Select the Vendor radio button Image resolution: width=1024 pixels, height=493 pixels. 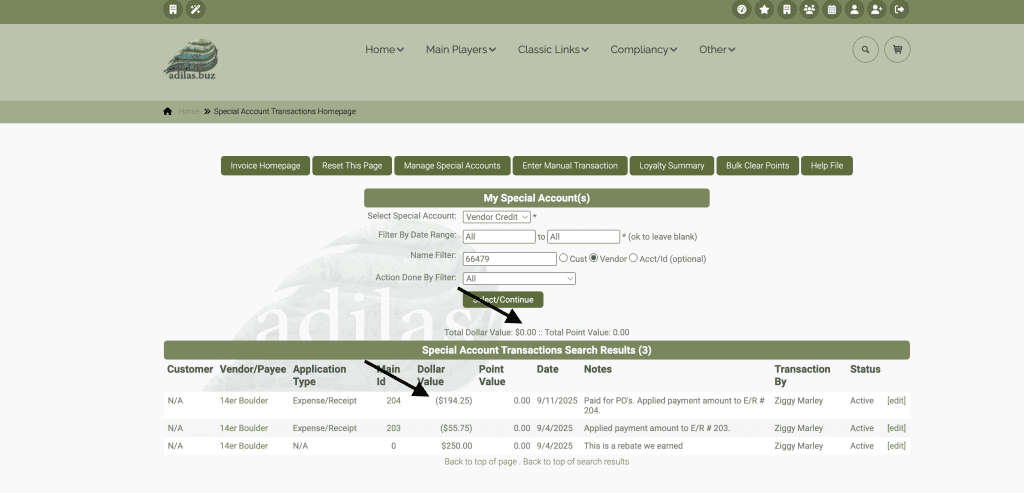[x=594, y=258]
